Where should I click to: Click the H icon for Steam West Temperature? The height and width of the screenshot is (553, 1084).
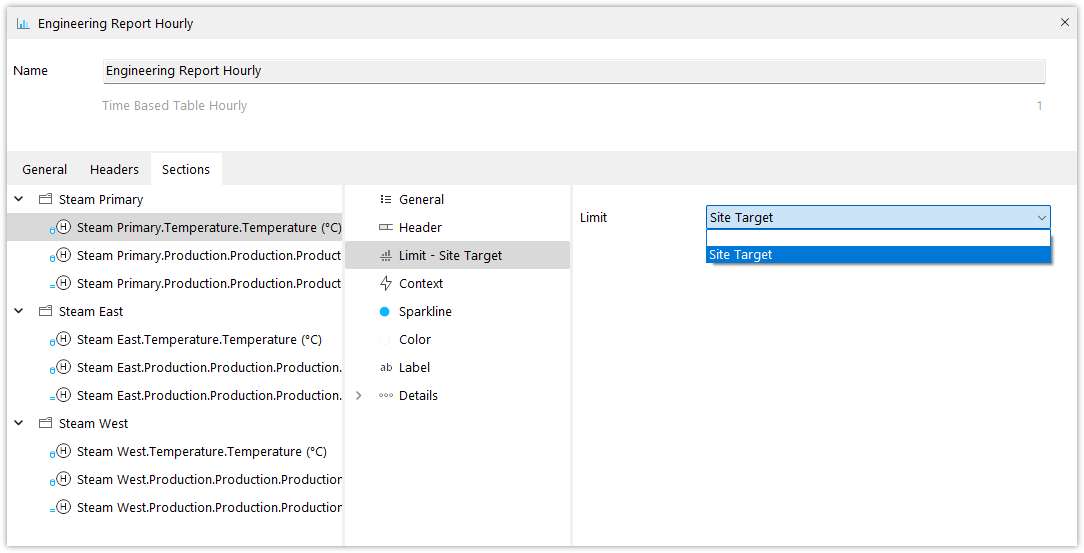[63, 451]
